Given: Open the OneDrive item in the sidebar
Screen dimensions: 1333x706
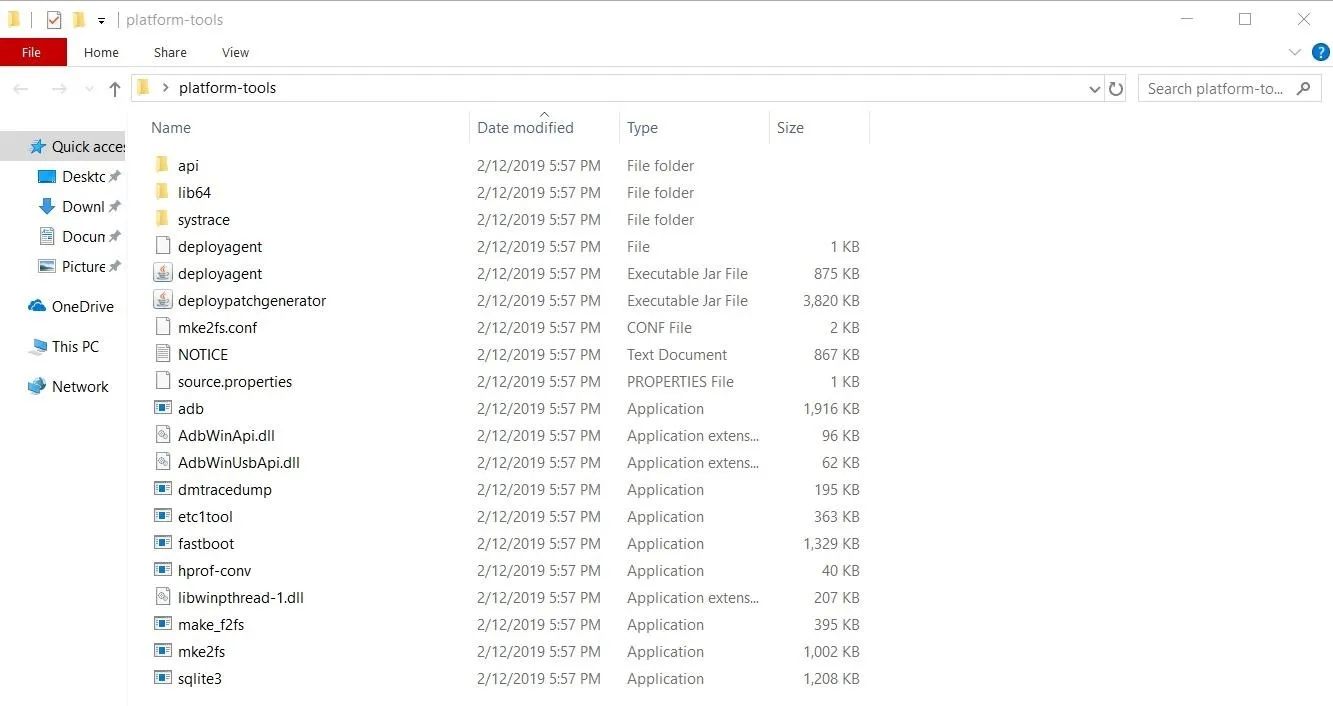Looking at the screenshot, I should pyautogui.click(x=82, y=307).
